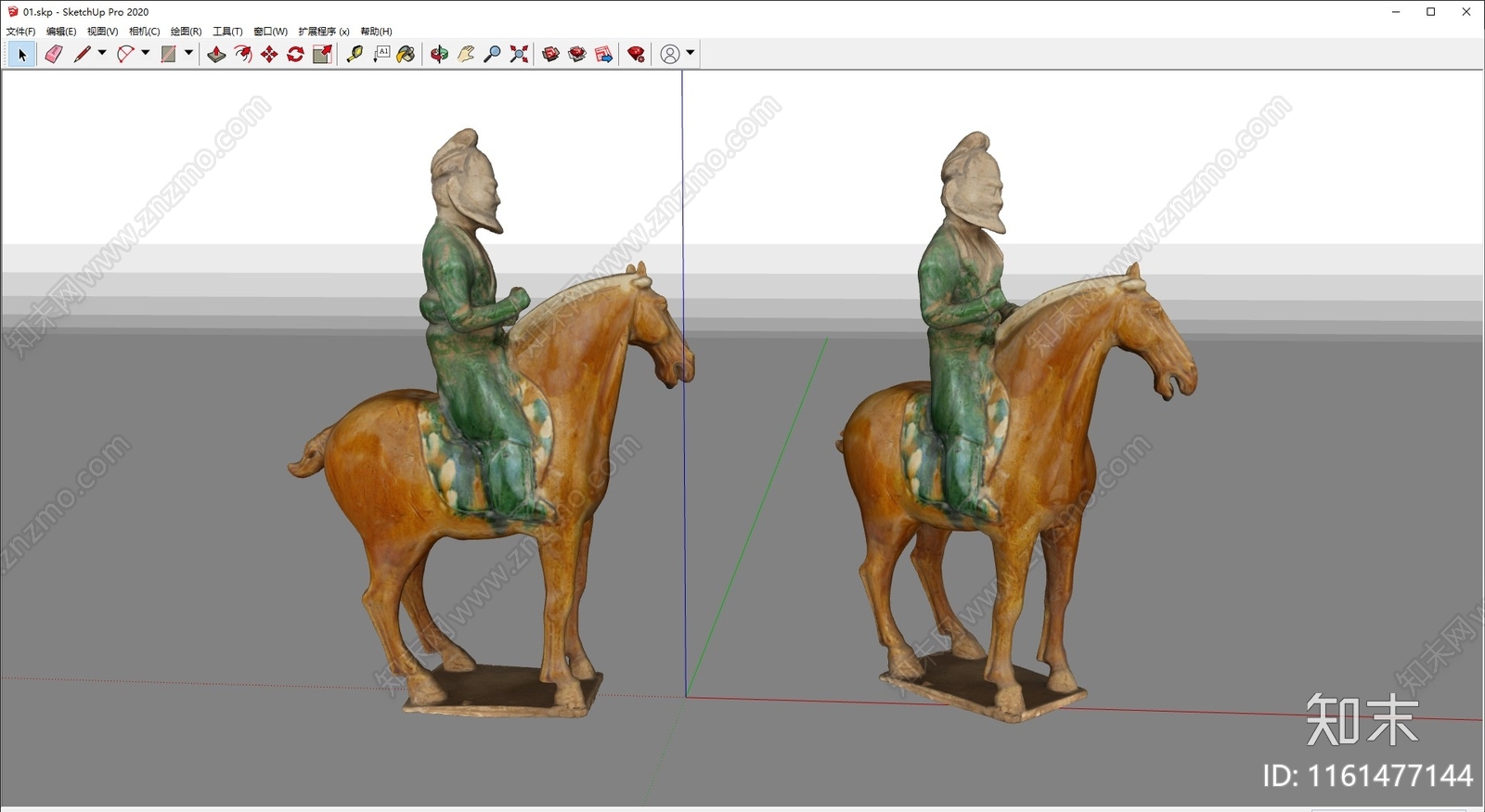This screenshot has width=1485, height=812.
Task: Select the right horse rider model
Action: 1016,427
